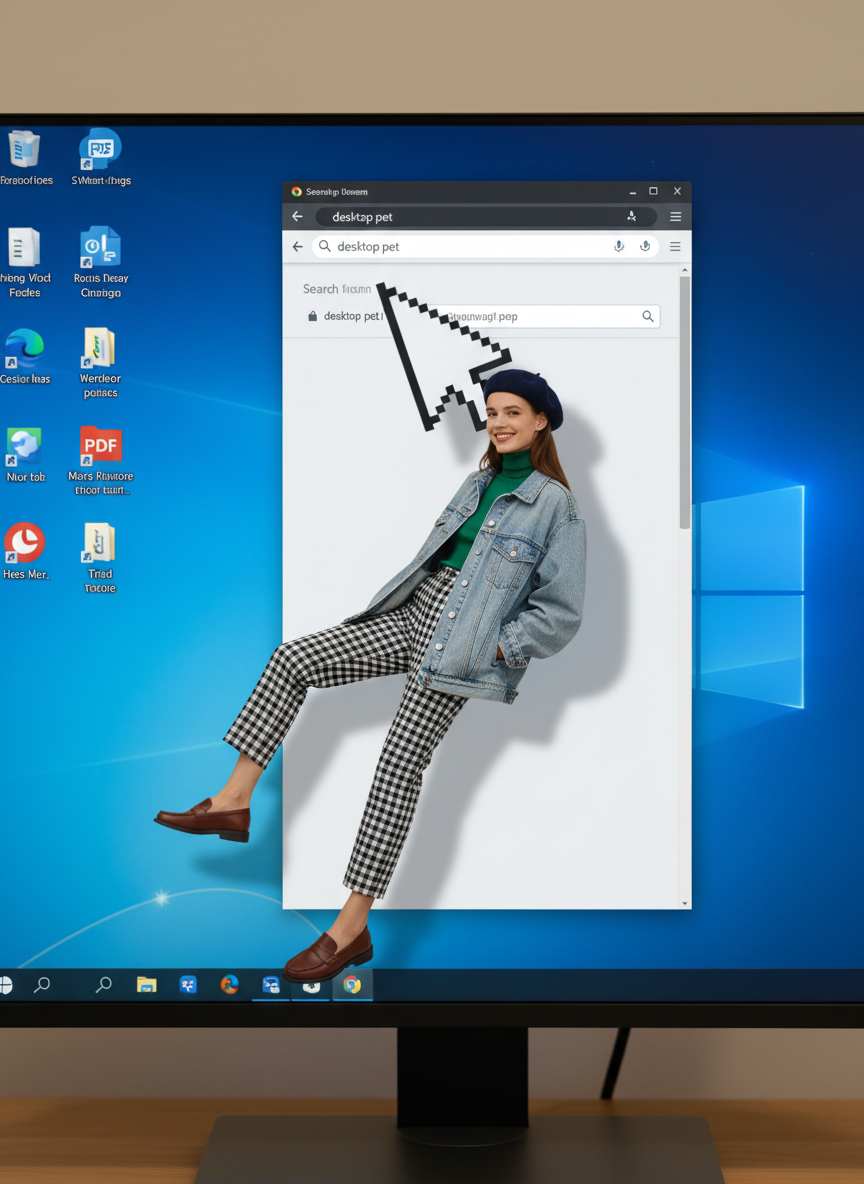Maximize the browser window

(653, 191)
